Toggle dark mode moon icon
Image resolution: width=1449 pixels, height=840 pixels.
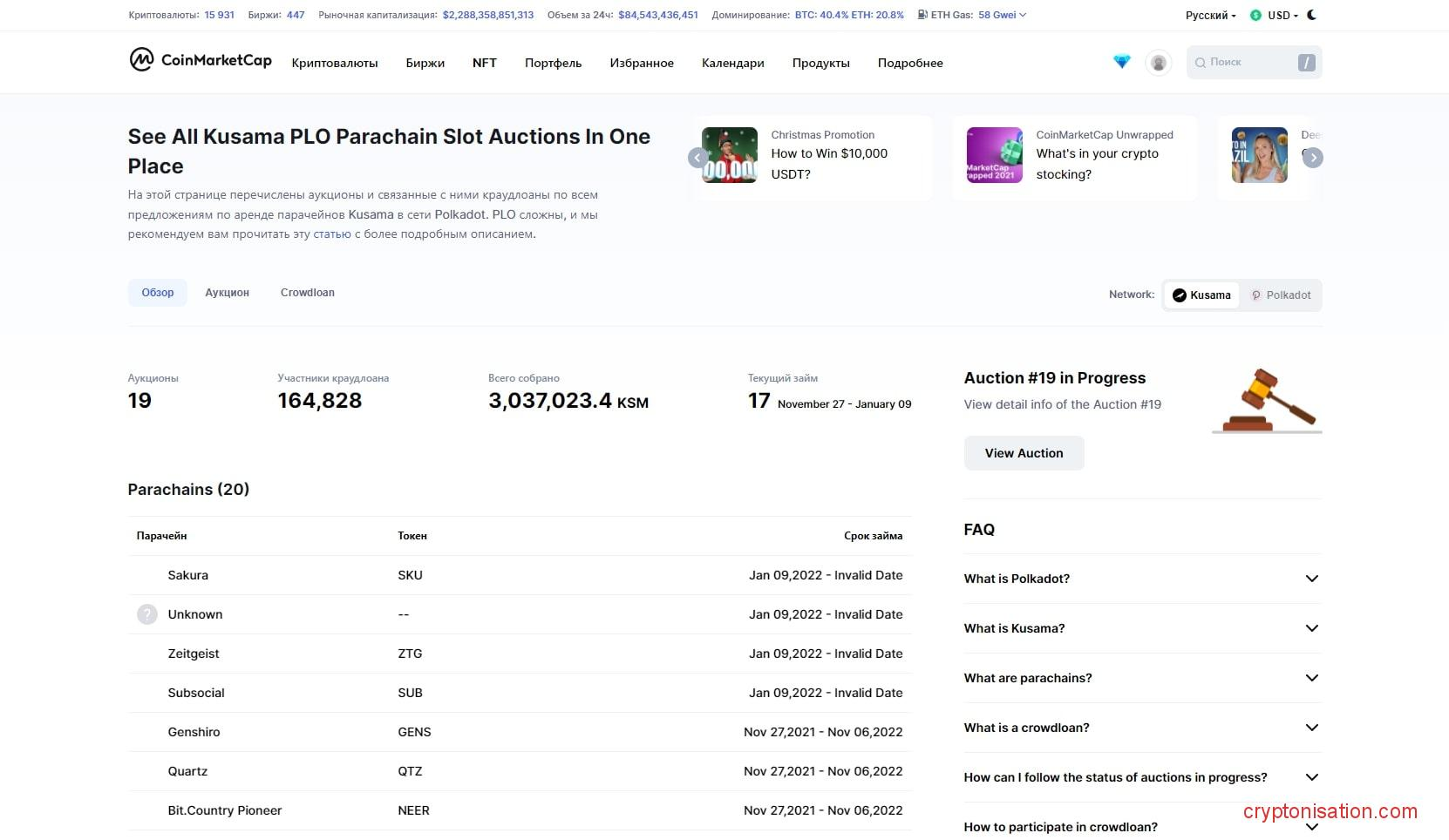click(1312, 15)
